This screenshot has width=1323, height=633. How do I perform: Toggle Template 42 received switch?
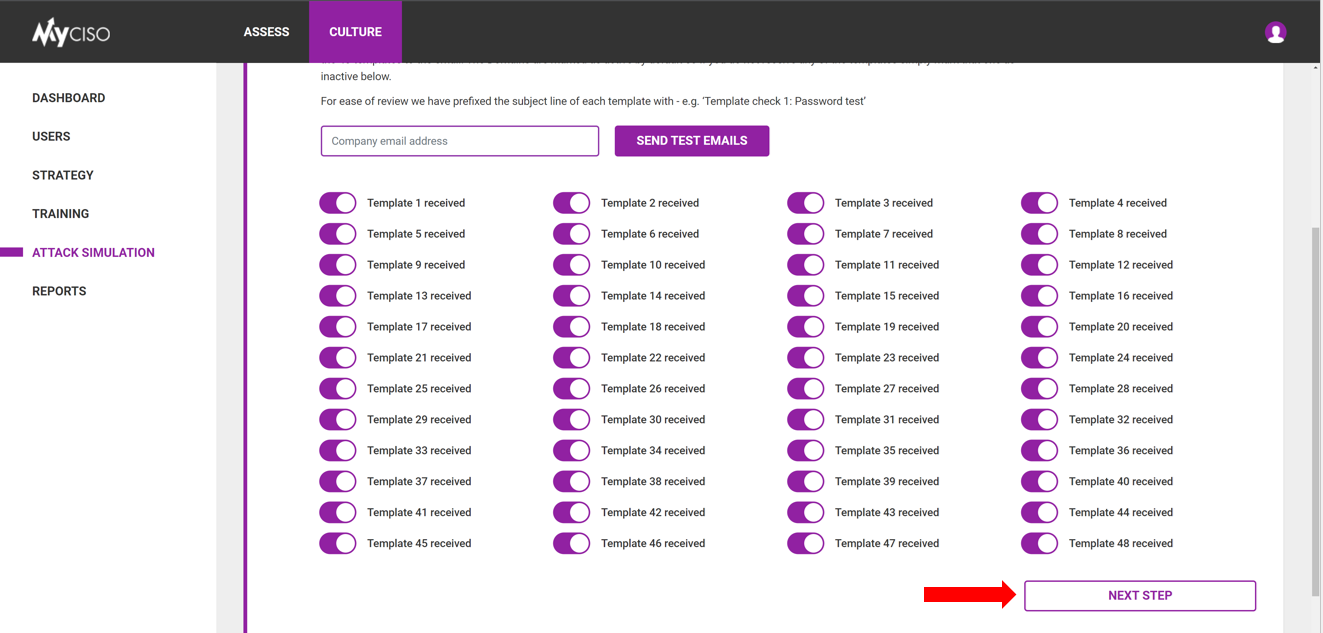click(572, 513)
